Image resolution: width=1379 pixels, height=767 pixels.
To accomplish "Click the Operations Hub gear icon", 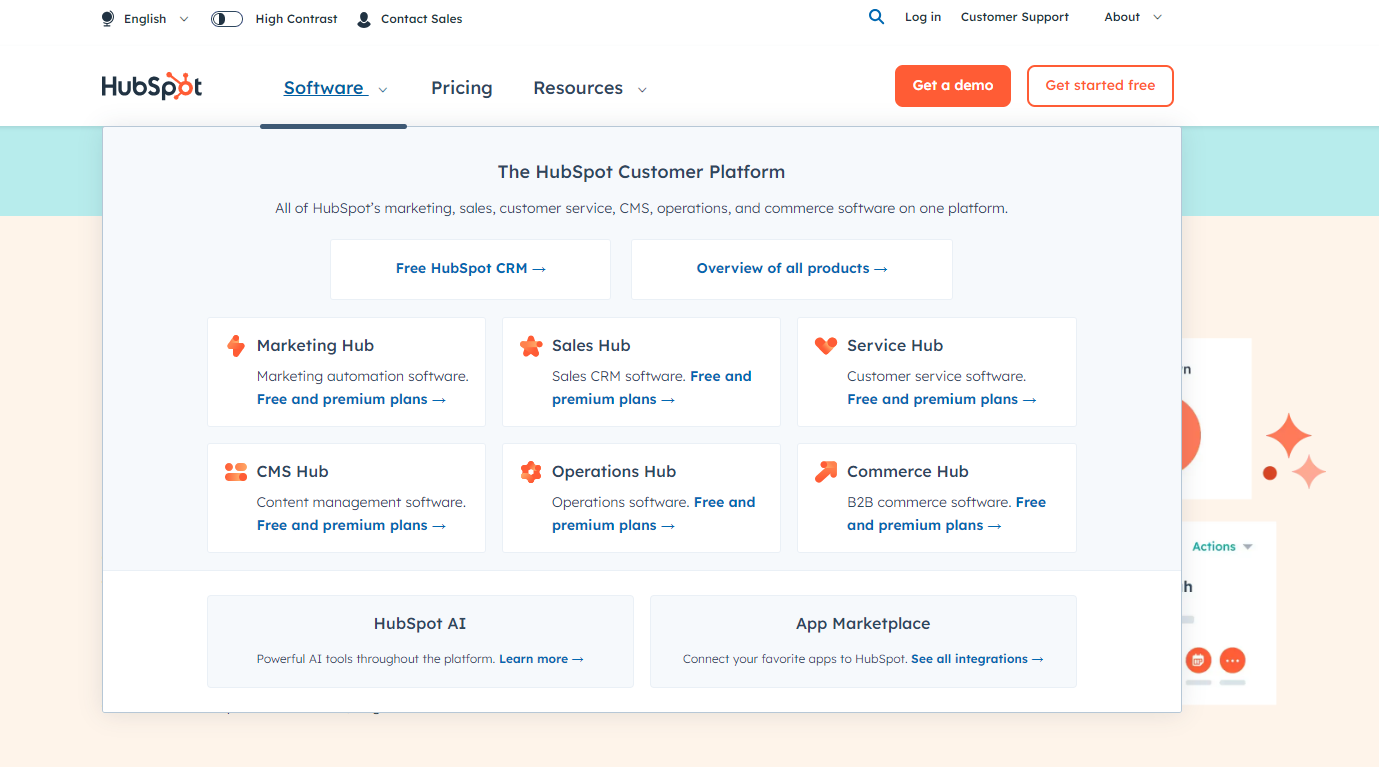I will click(531, 472).
